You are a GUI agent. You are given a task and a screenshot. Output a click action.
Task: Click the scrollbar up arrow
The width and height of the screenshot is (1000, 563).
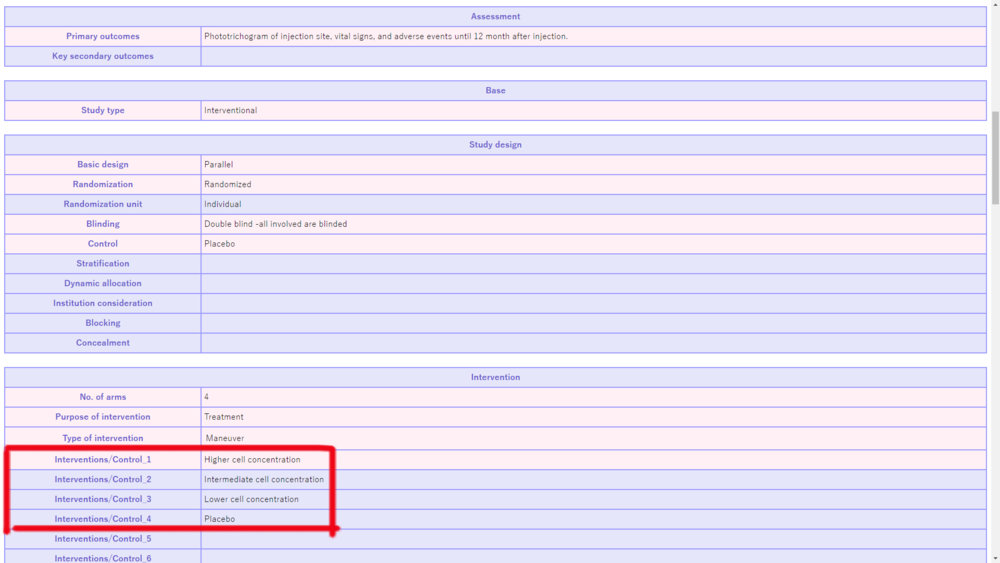tap(993, 6)
